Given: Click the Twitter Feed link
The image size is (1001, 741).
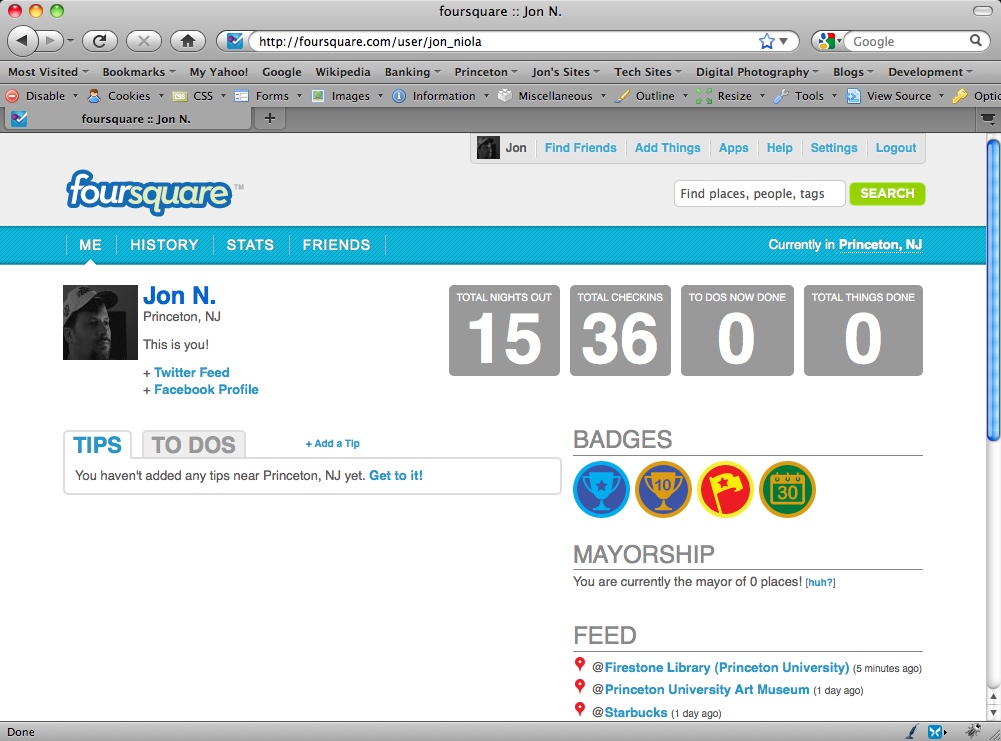Looking at the screenshot, I should [x=192, y=373].
